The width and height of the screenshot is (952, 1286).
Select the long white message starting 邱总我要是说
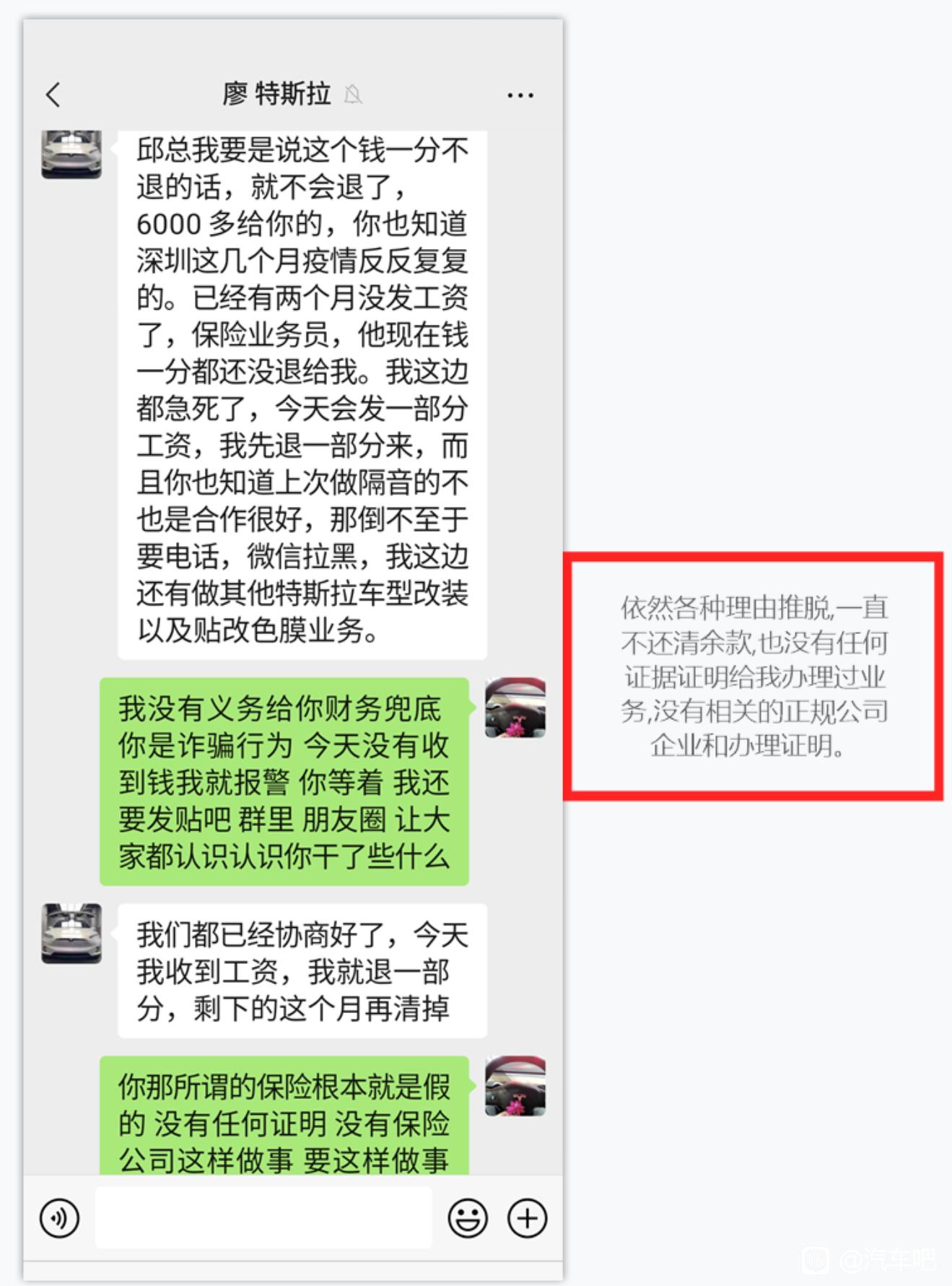click(x=302, y=395)
